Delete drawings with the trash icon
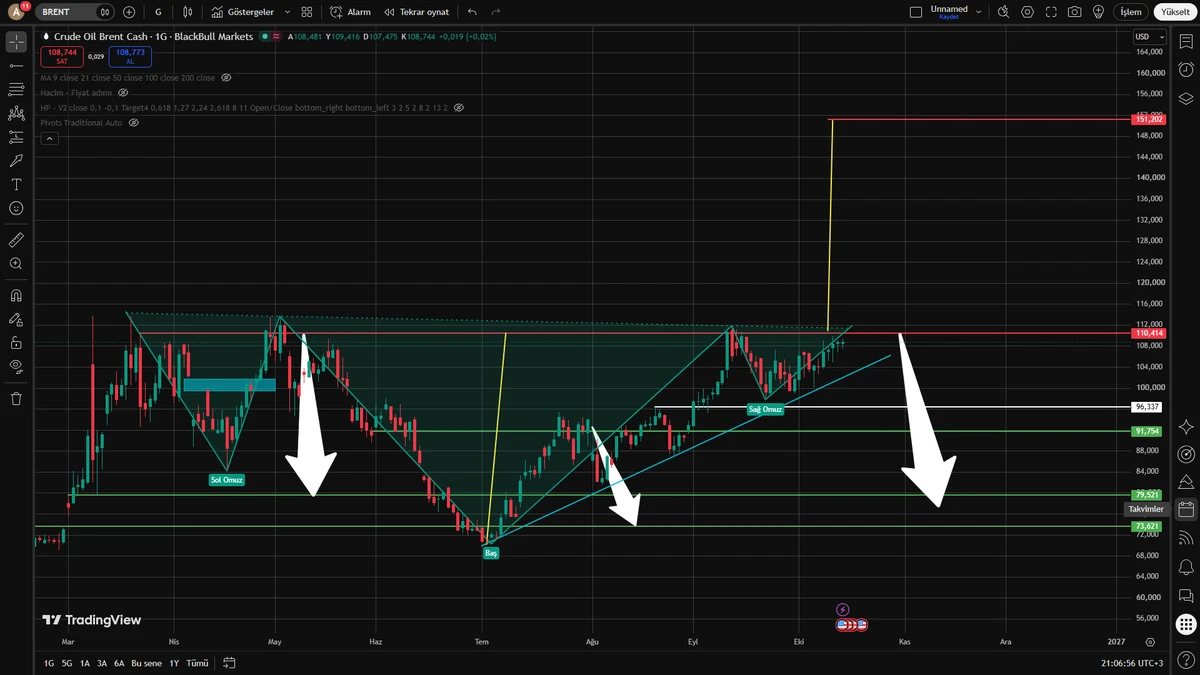Screen dimensions: 1200x675 16,398
